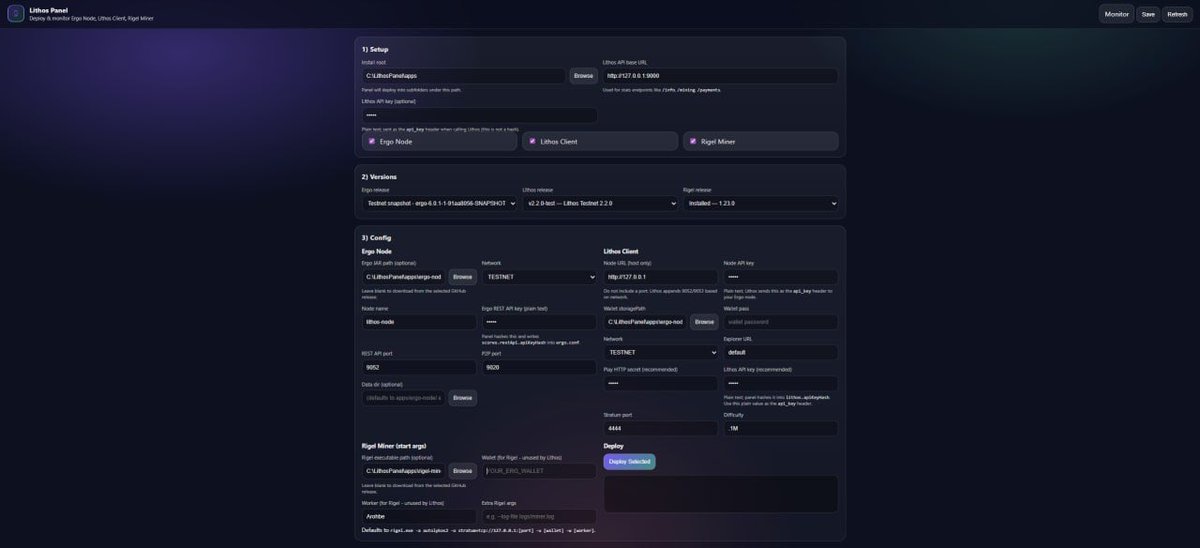Viewport: 1200px width, 548px height.
Task: Open the Monitor view
Action: click(1116, 14)
